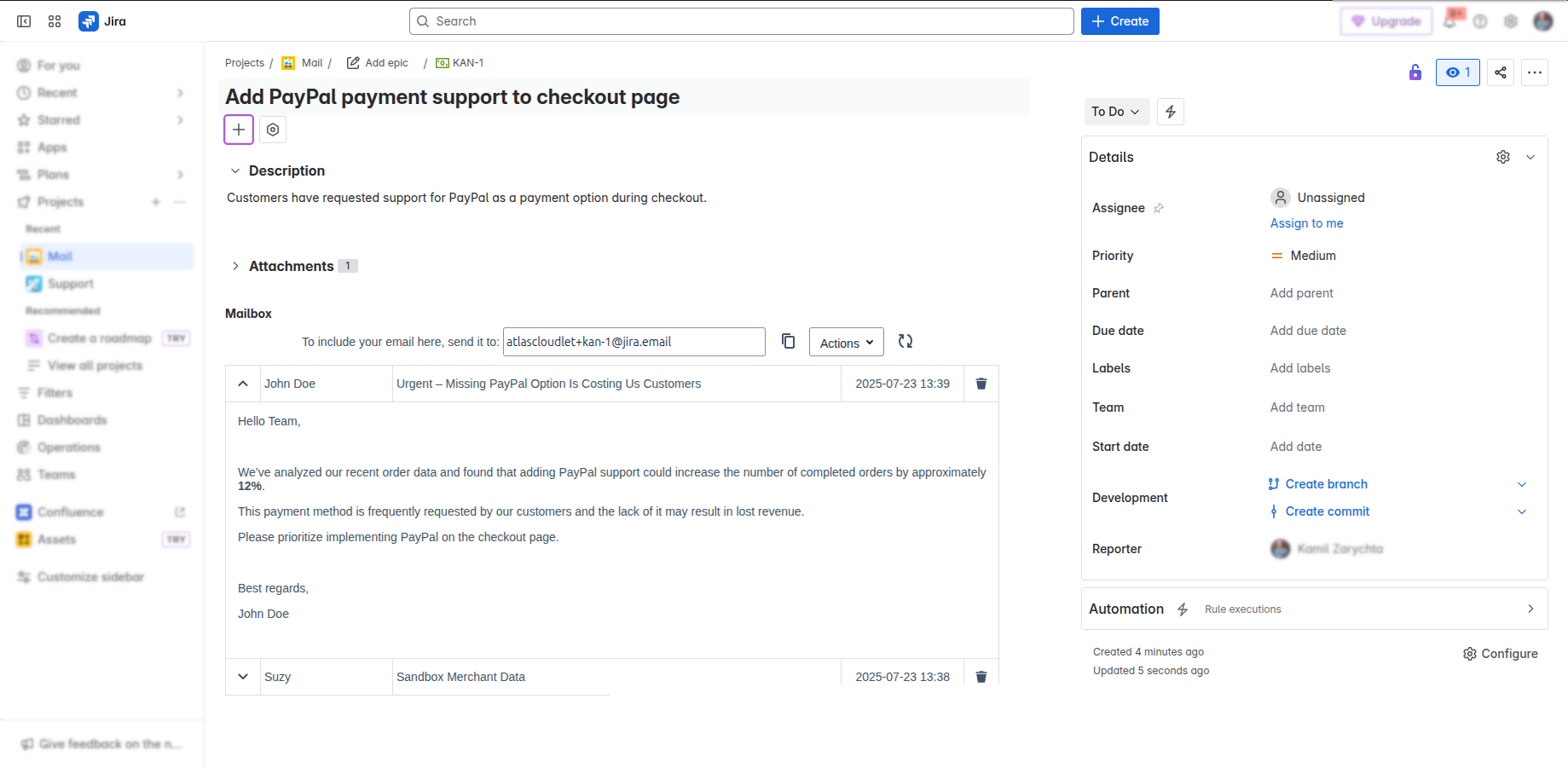Click the Add epic pencil icon
This screenshot has height=768, width=1568.
click(353, 63)
